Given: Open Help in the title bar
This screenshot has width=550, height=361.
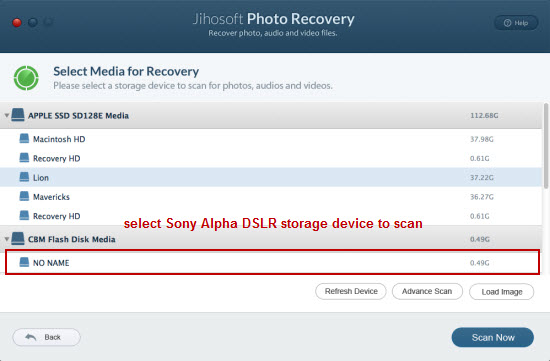Looking at the screenshot, I should tap(516, 23).
